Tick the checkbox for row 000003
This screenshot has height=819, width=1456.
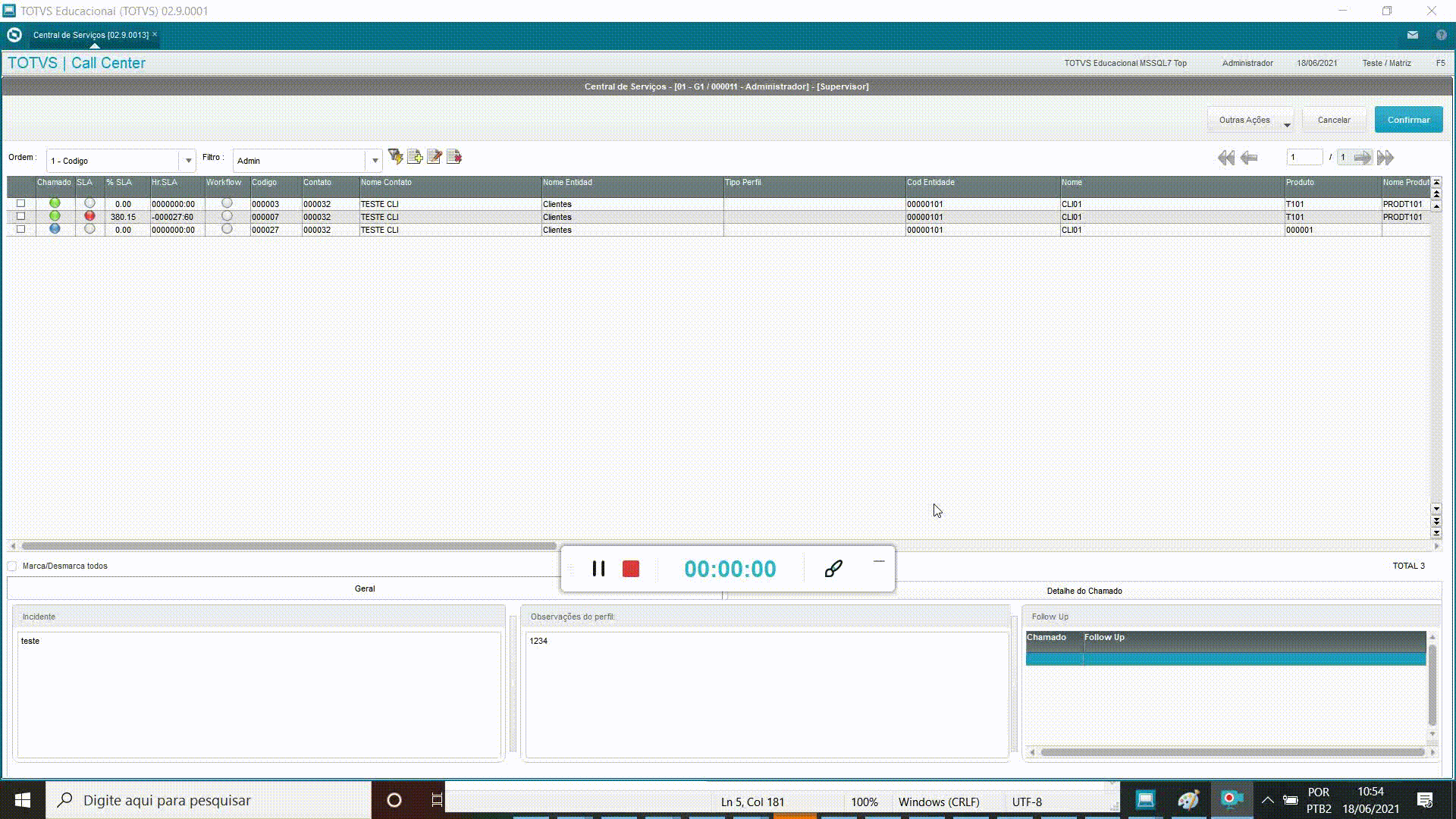pos(21,203)
